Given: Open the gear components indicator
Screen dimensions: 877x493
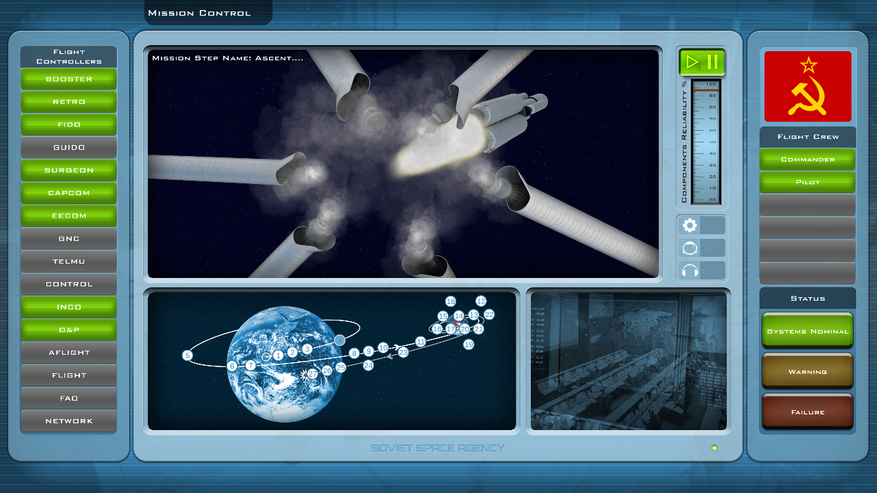Looking at the screenshot, I should point(688,225).
